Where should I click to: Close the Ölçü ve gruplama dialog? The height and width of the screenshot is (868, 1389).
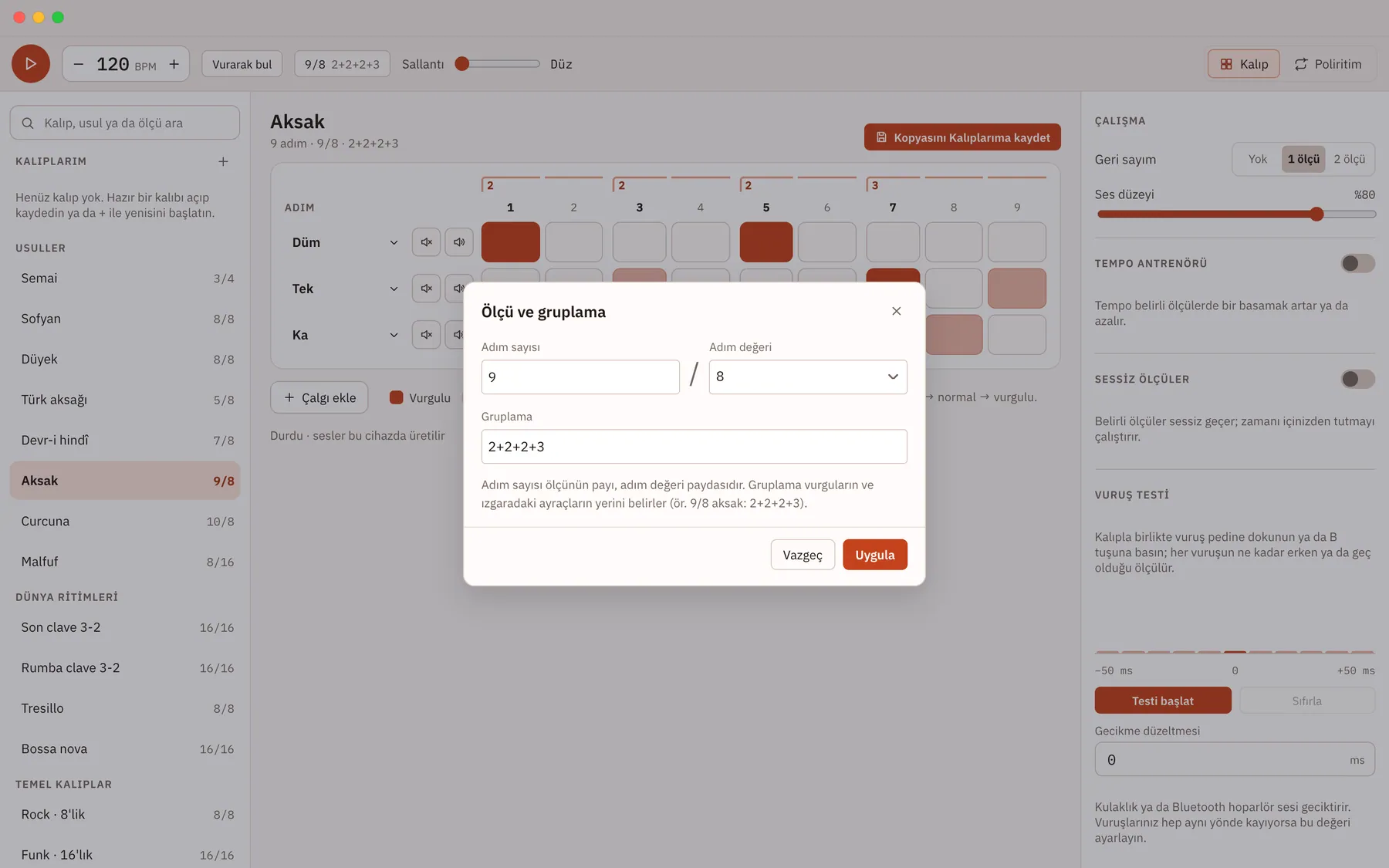point(896,311)
